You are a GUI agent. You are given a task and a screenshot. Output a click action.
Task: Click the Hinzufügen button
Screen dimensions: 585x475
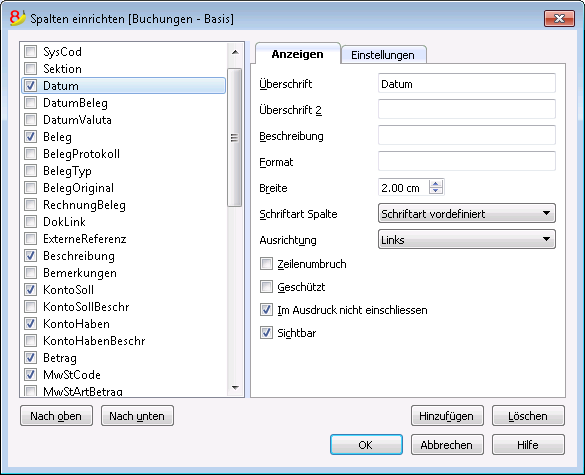tap(447, 416)
